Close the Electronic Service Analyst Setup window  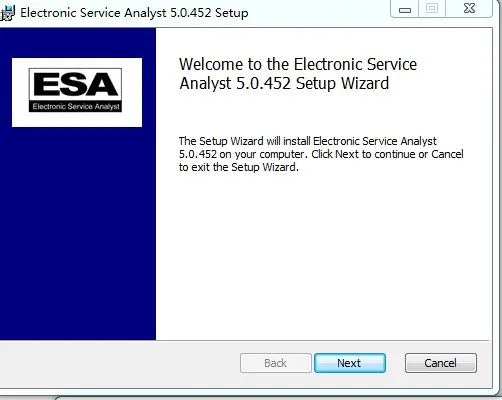click(x=469, y=8)
